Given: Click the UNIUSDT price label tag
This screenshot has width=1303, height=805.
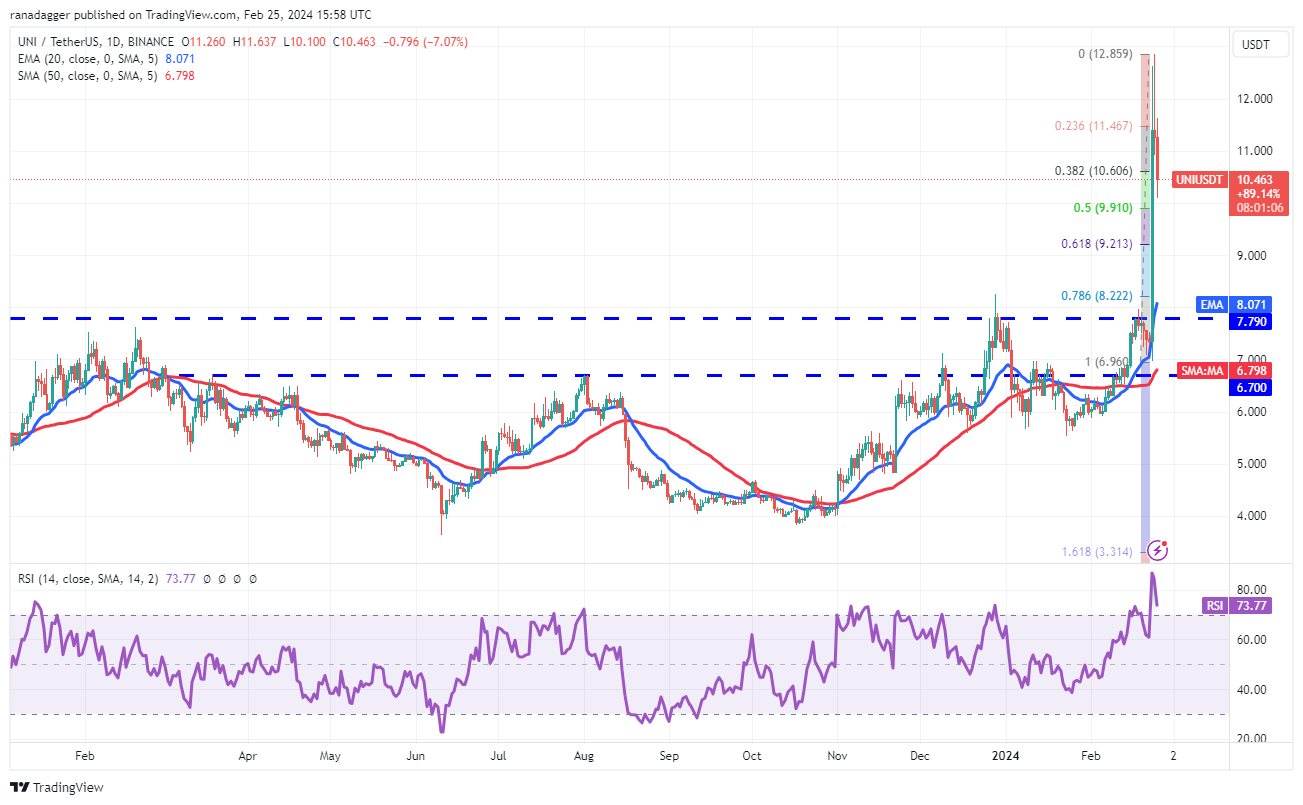Looking at the screenshot, I should [x=1199, y=177].
